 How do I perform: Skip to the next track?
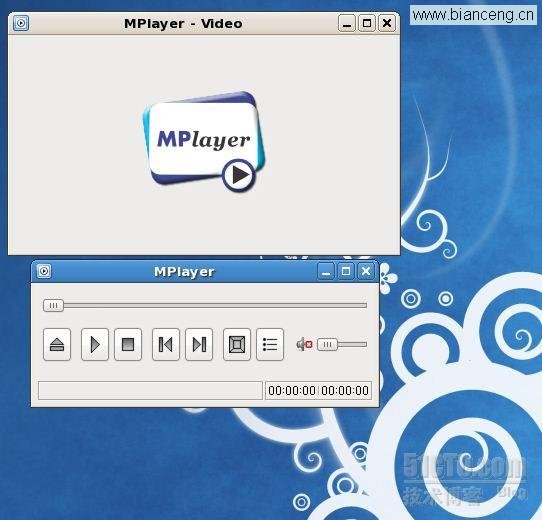pyautogui.click(x=199, y=344)
